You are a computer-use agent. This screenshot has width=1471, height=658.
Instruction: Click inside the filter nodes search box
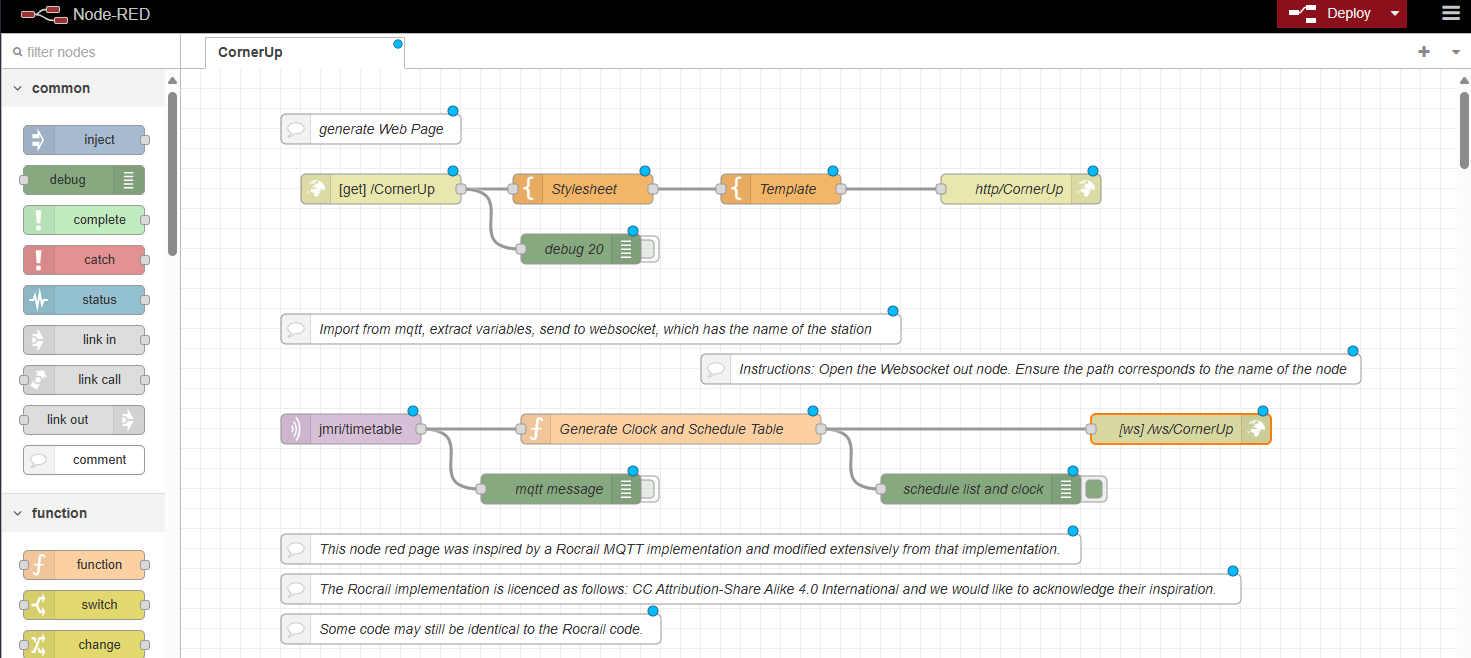[x=90, y=50]
